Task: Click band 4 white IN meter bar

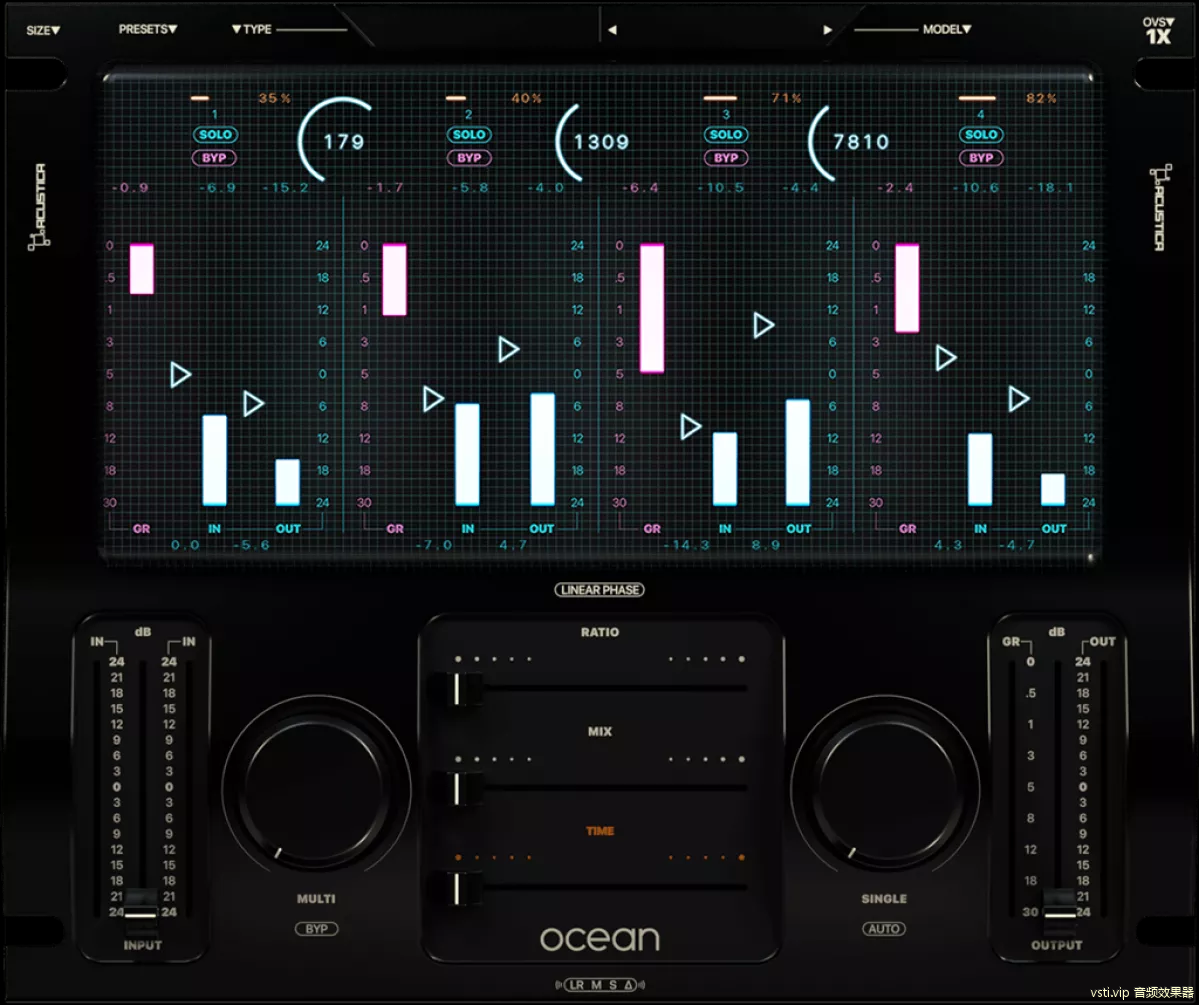Action: (980, 469)
